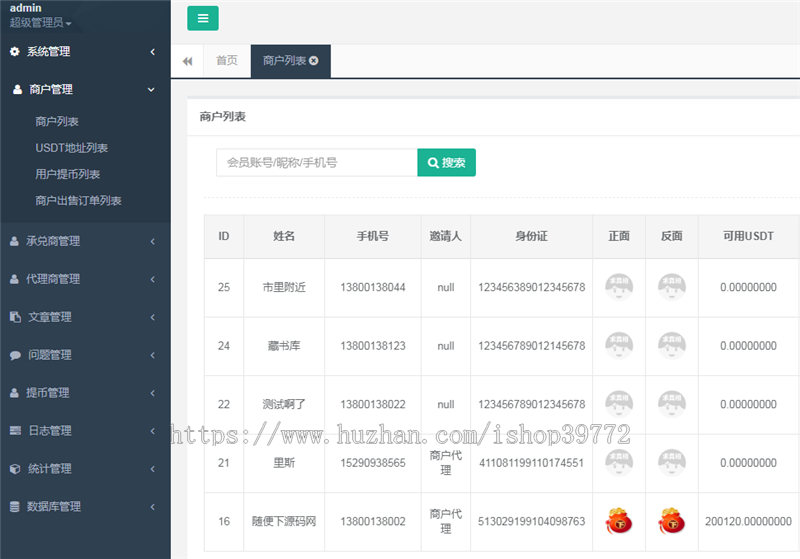Open USDT地址列表 from the sidebar
The width and height of the screenshot is (800, 559).
pos(71,148)
